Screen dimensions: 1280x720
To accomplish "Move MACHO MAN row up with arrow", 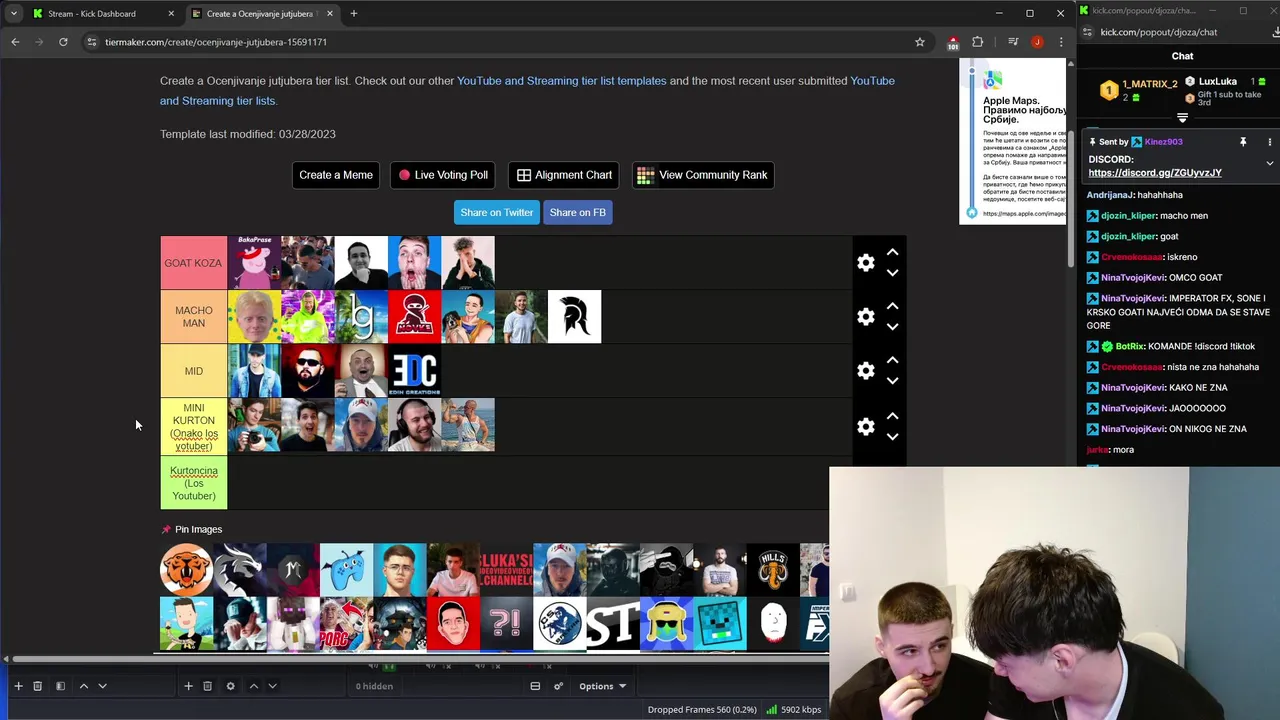I will point(892,306).
